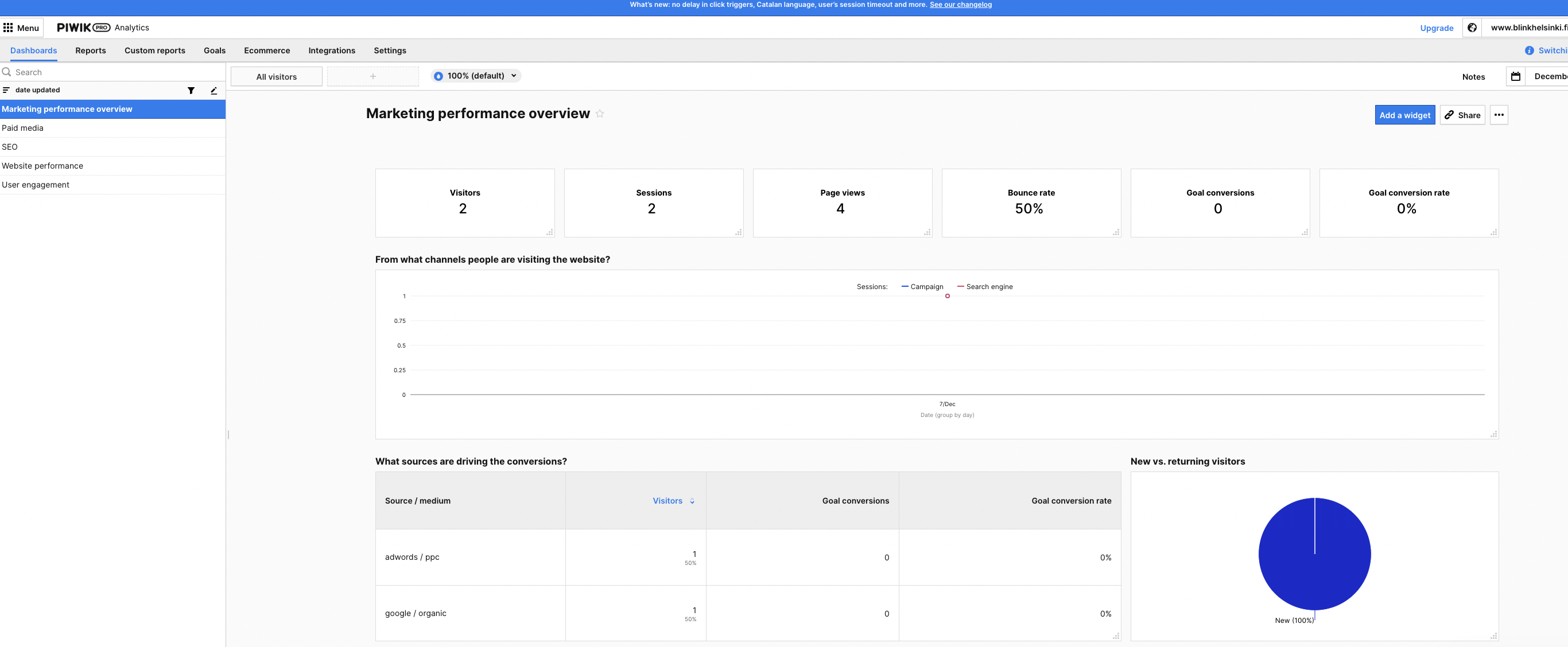Select Marketing performance overview in sidebar
1568x647 pixels.
(x=112, y=109)
